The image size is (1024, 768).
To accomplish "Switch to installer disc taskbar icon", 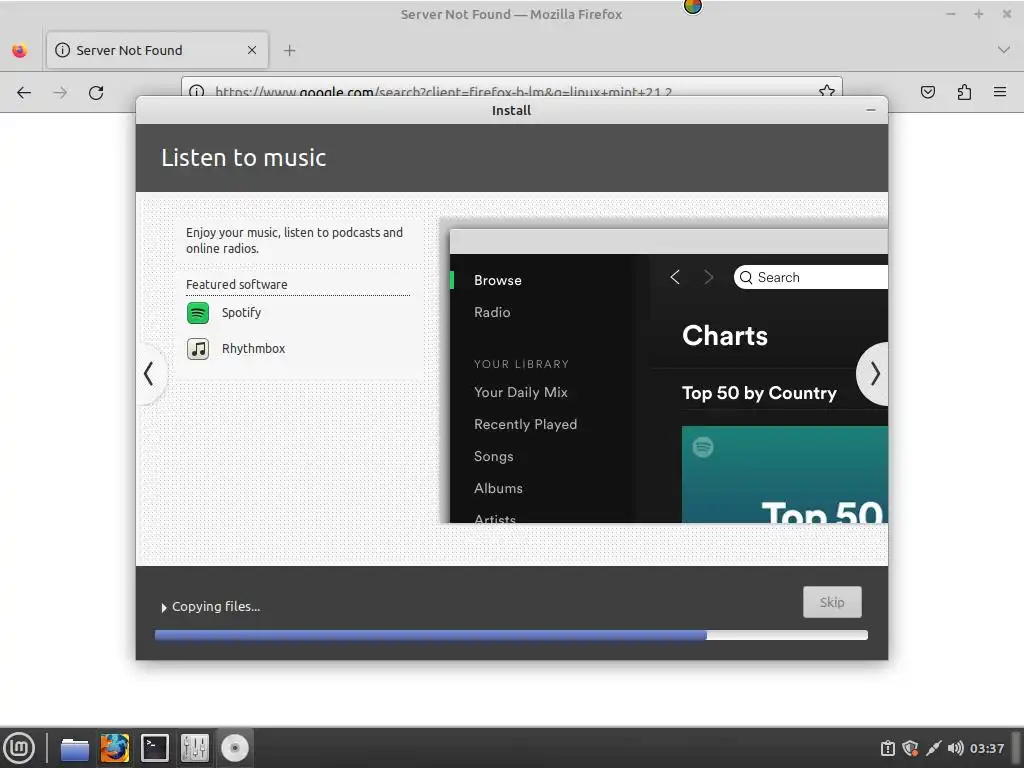I will click(x=234, y=748).
